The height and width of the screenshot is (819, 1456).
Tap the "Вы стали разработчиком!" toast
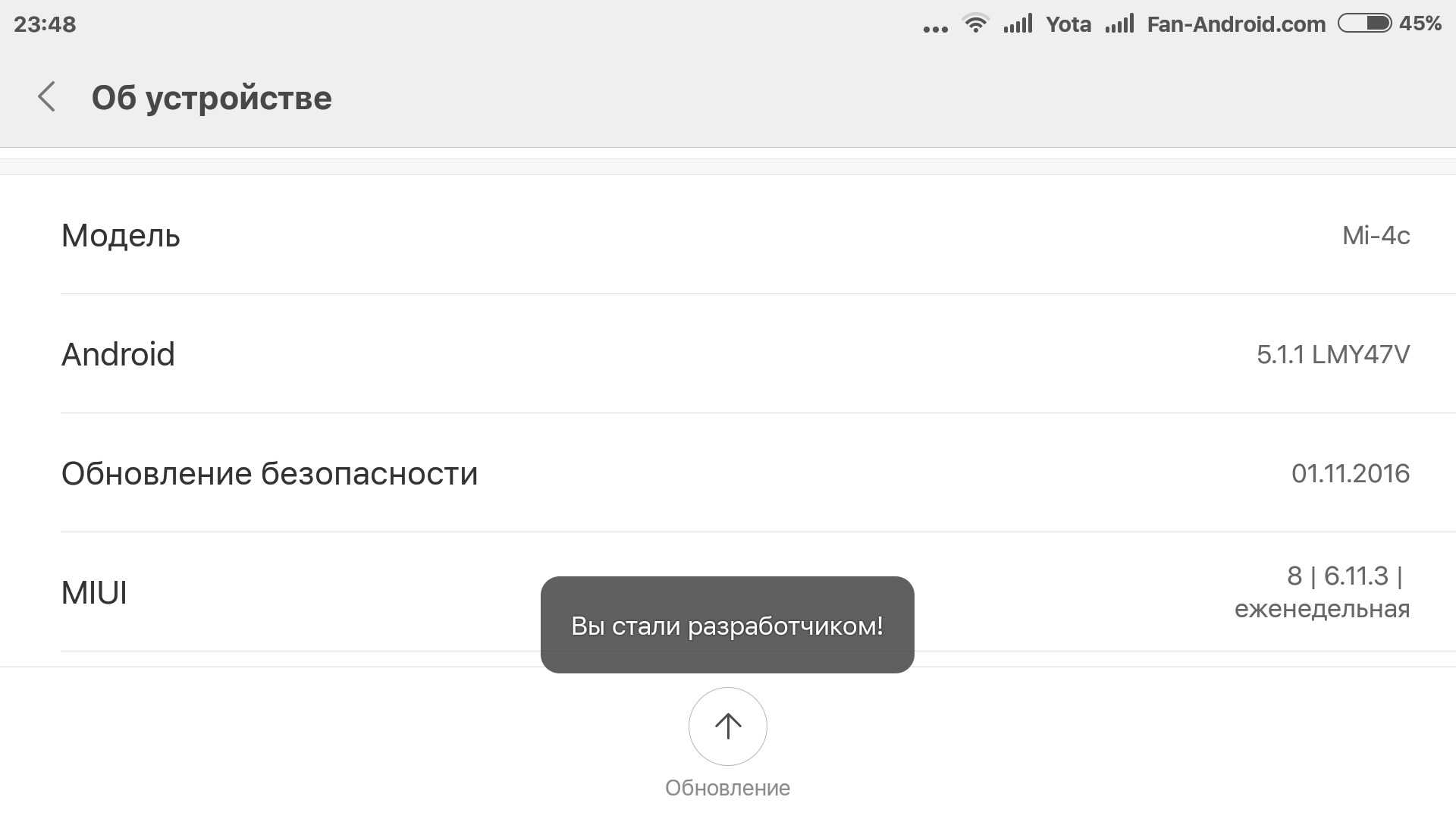(x=726, y=626)
